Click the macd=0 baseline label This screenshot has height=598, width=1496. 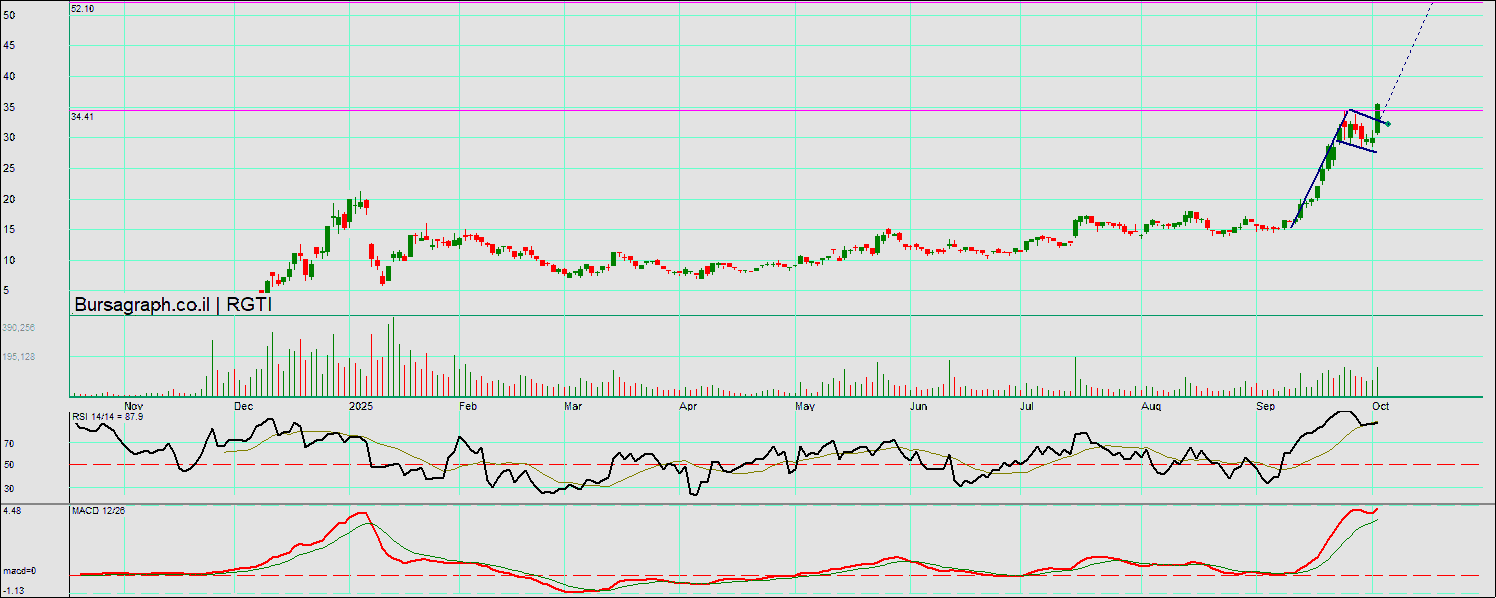click(x=19, y=571)
